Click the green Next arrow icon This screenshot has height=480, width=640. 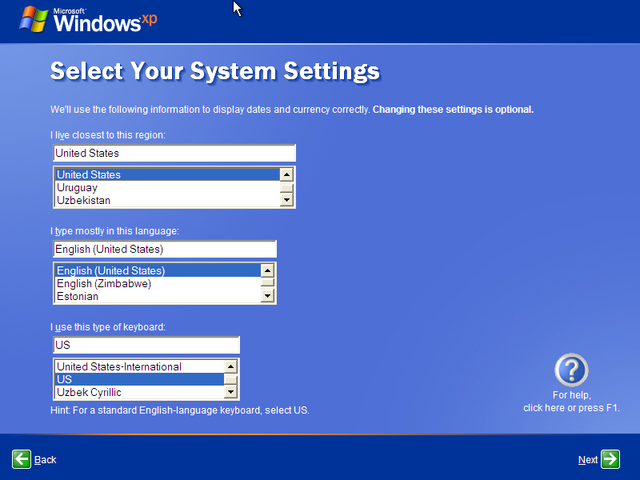pyautogui.click(x=610, y=459)
